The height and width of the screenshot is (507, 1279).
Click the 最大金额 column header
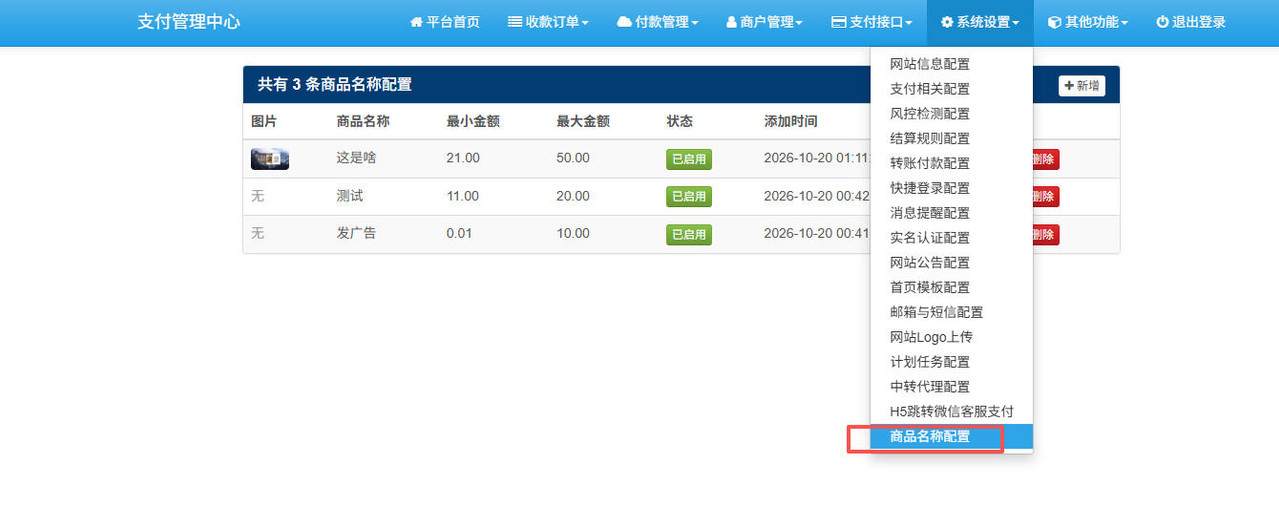(583, 121)
